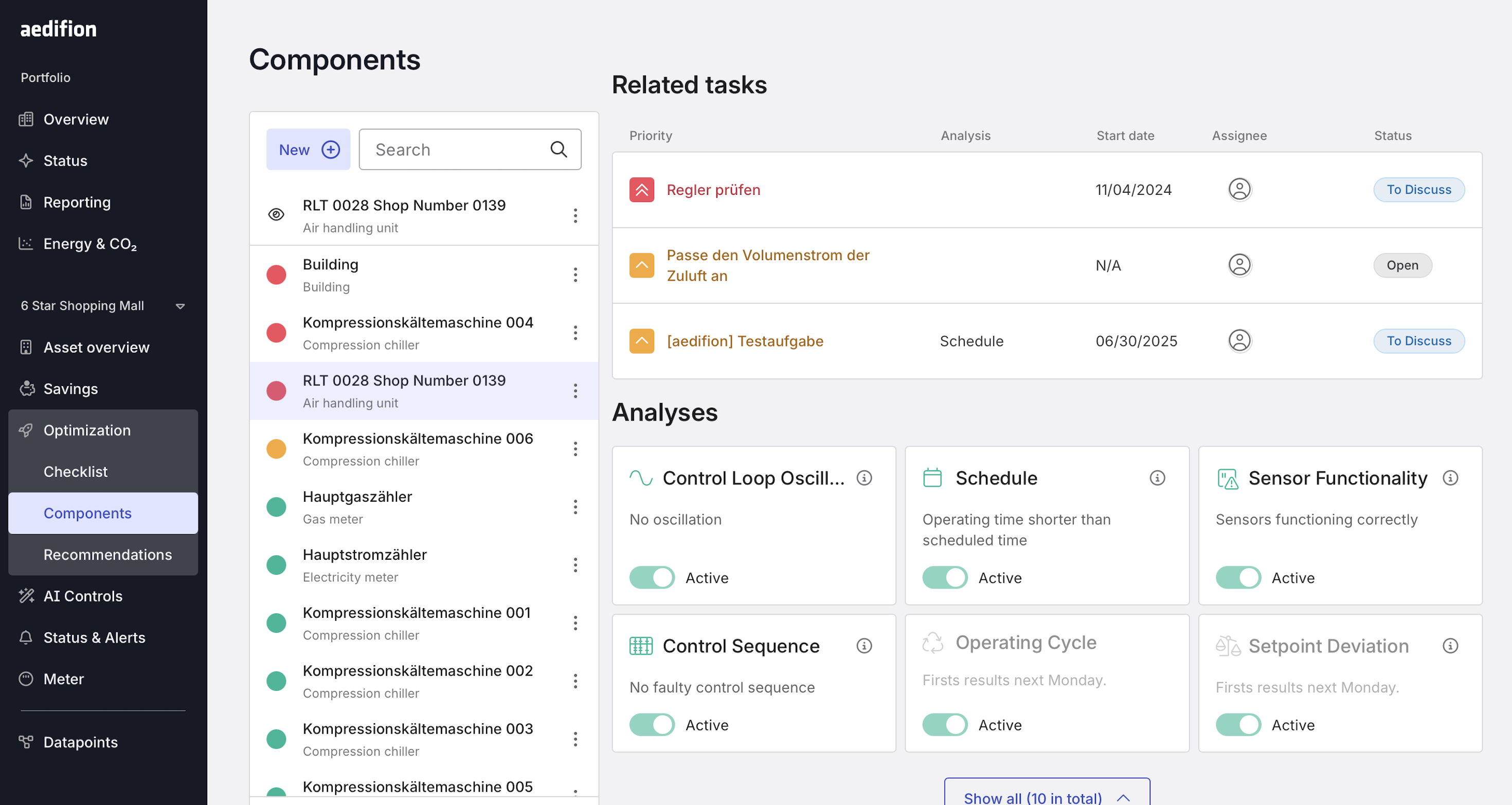
Task: Click high priority icon of Regler prüfen
Action: click(x=641, y=190)
